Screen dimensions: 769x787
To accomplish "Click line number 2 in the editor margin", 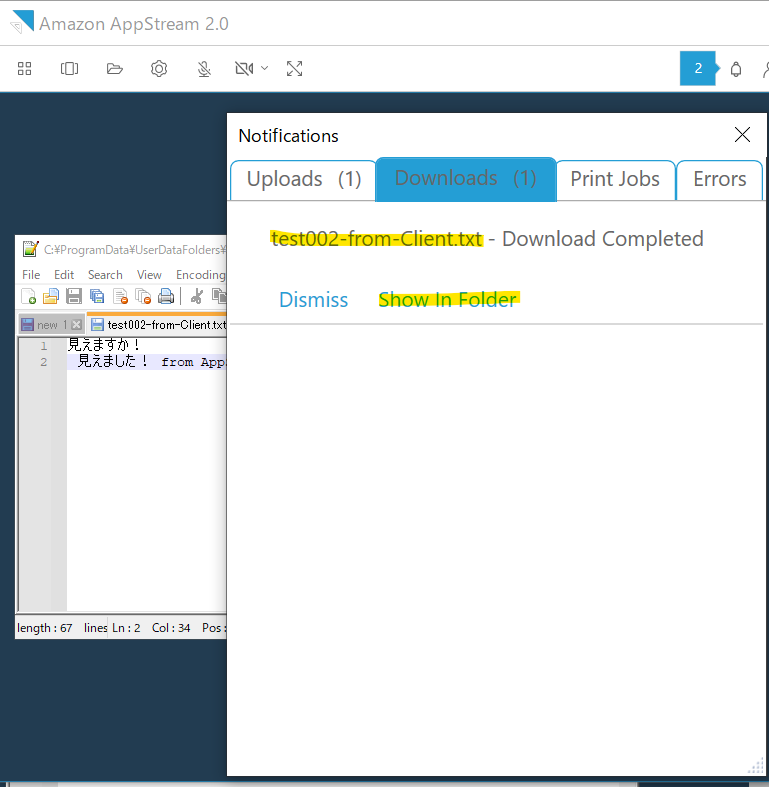I will tap(44, 362).
